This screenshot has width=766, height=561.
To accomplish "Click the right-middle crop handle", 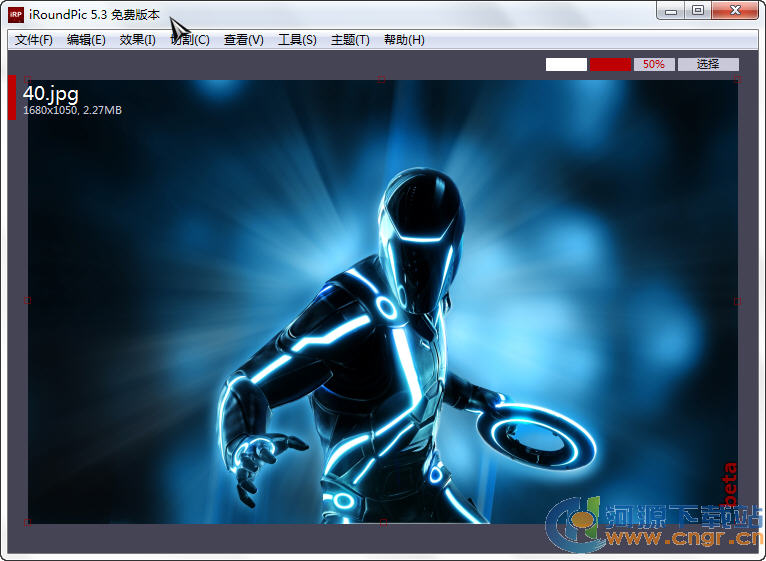I will 737,302.
